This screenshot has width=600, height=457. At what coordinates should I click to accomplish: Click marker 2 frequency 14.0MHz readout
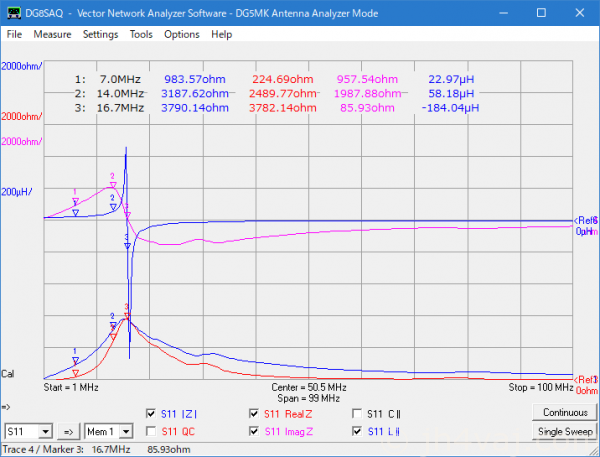click(x=120, y=93)
